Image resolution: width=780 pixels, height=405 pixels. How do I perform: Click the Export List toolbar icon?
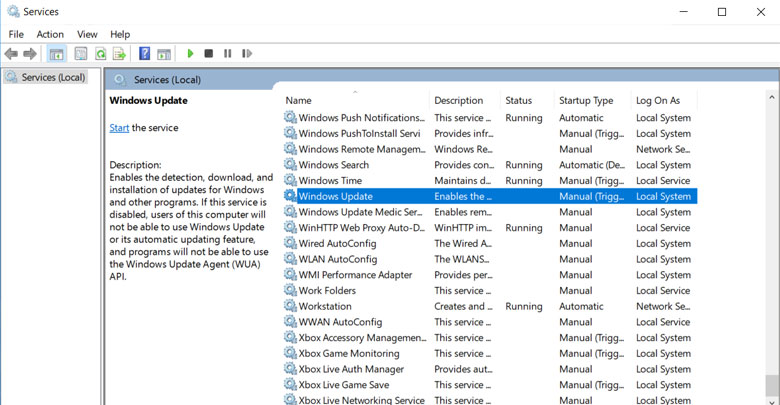pyautogui.click(x=119, y=54)
